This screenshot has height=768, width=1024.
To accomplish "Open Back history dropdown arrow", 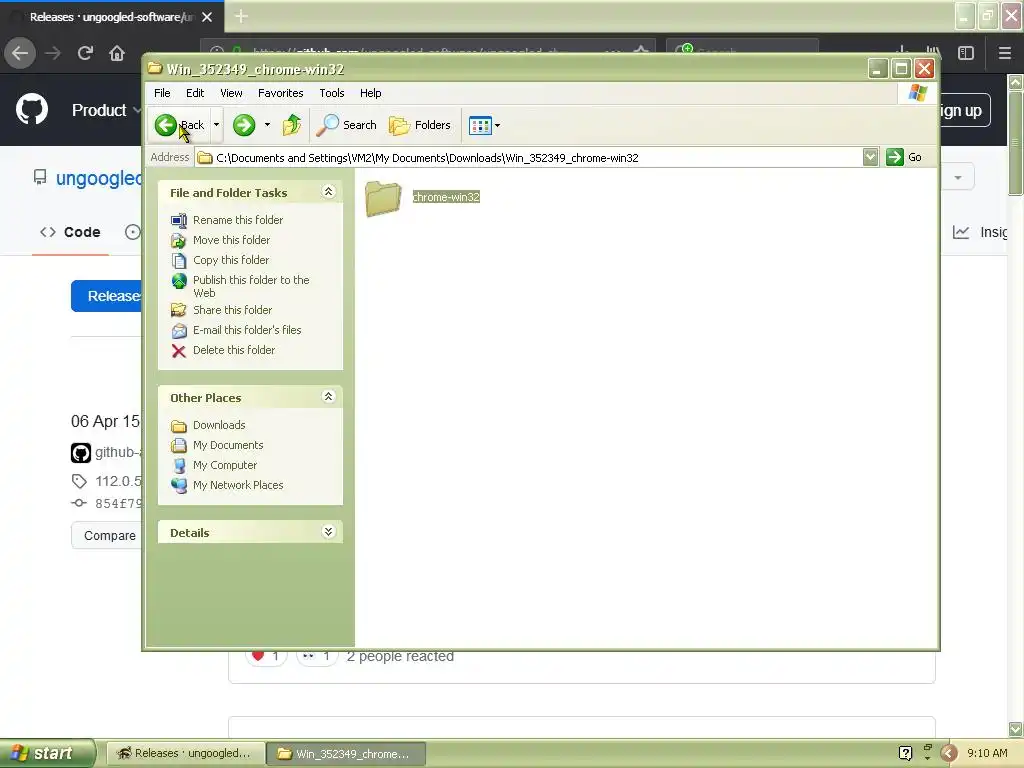I will pos(216,125).
